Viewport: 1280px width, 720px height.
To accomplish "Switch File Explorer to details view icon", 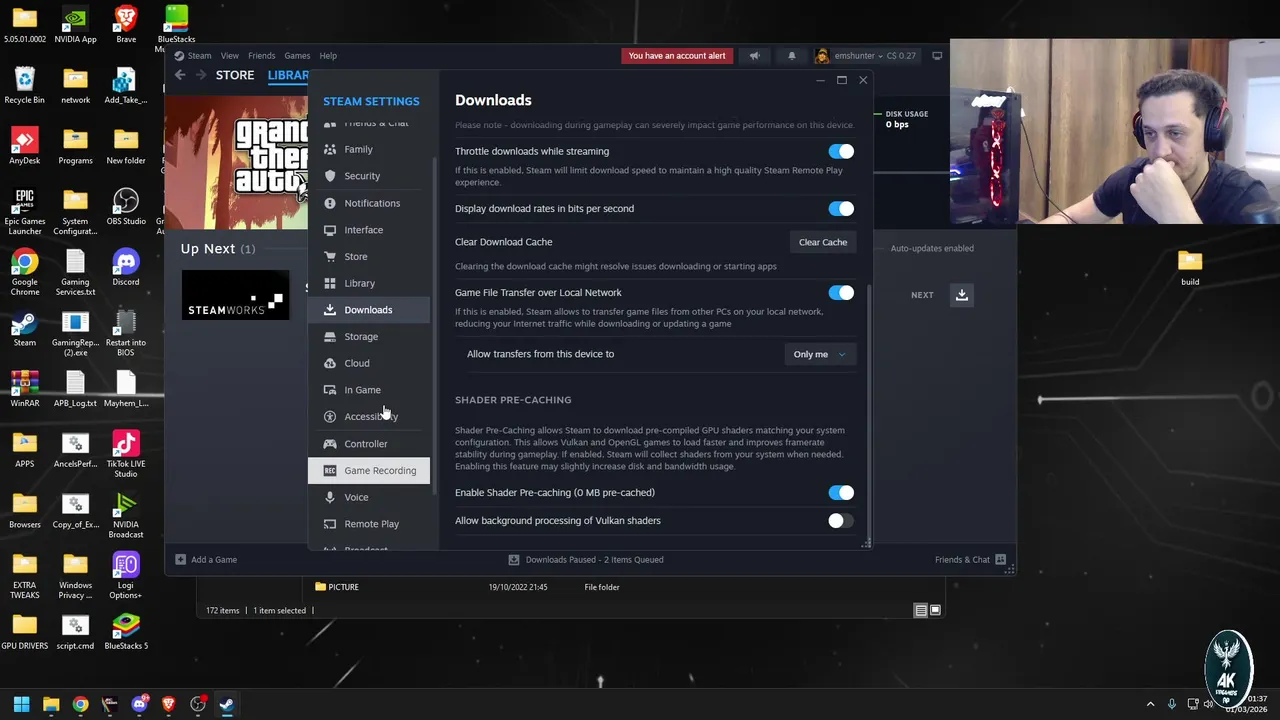I will (920, 610).
